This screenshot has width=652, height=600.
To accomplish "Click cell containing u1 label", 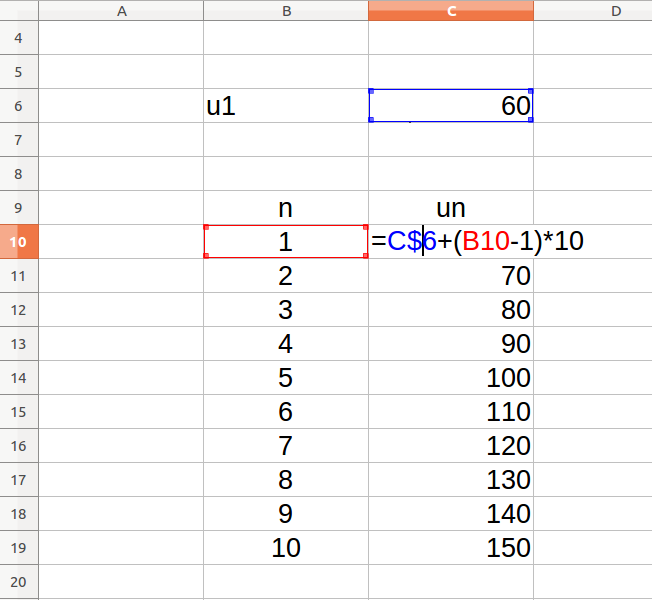I will click(x=286, y=106).
